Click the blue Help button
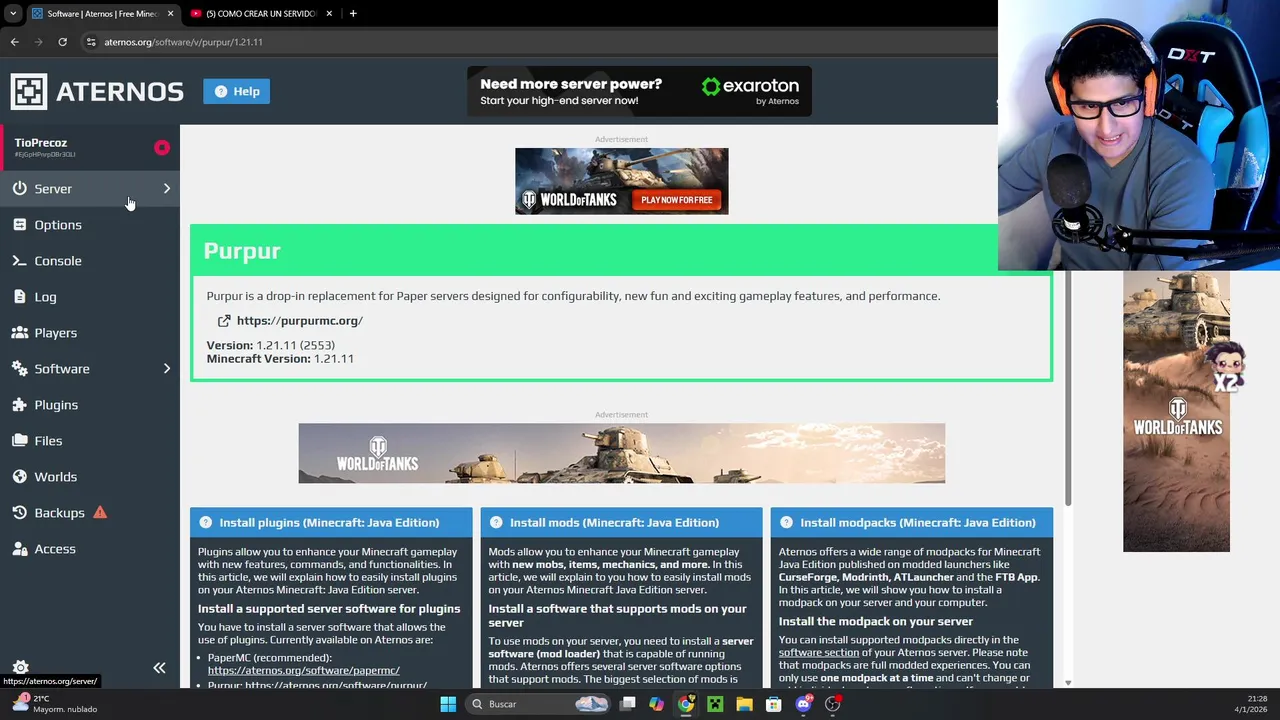Viewport: 1280px width, 720px height. pos(236,91)
